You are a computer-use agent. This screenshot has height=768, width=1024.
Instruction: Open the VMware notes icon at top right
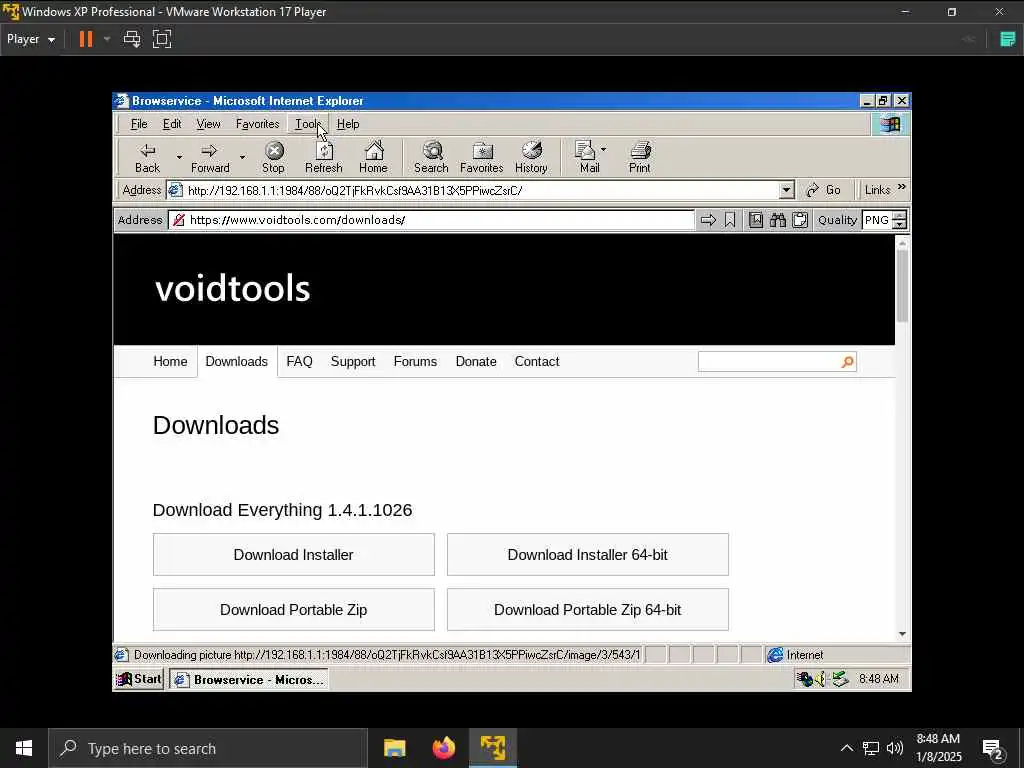[x=1008, y=39]
